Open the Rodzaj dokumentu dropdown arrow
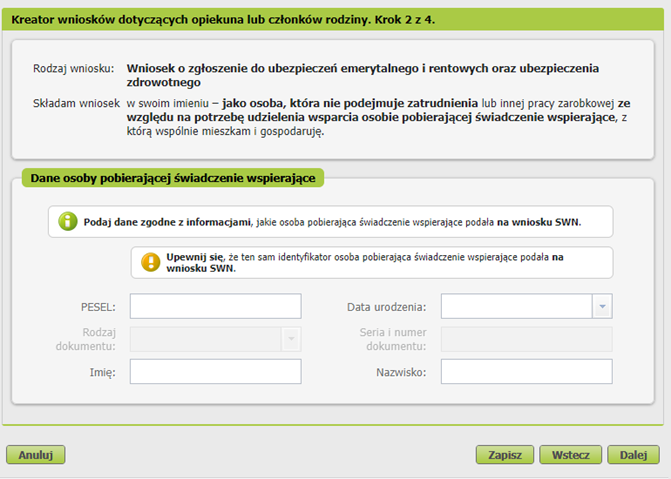Viewport: 671px width, 479px height. (x=291, y=339)
